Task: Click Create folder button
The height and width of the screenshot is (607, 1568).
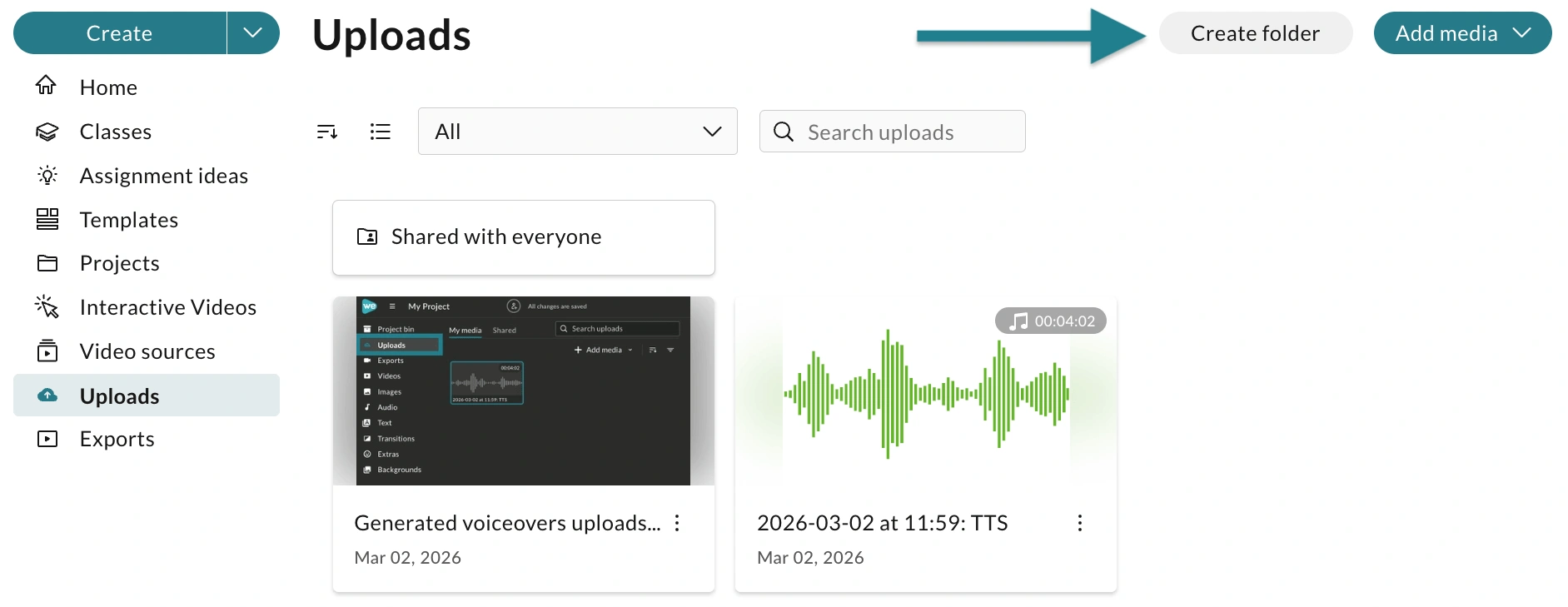Action: pyautogui.click(x=1256, y=33)
